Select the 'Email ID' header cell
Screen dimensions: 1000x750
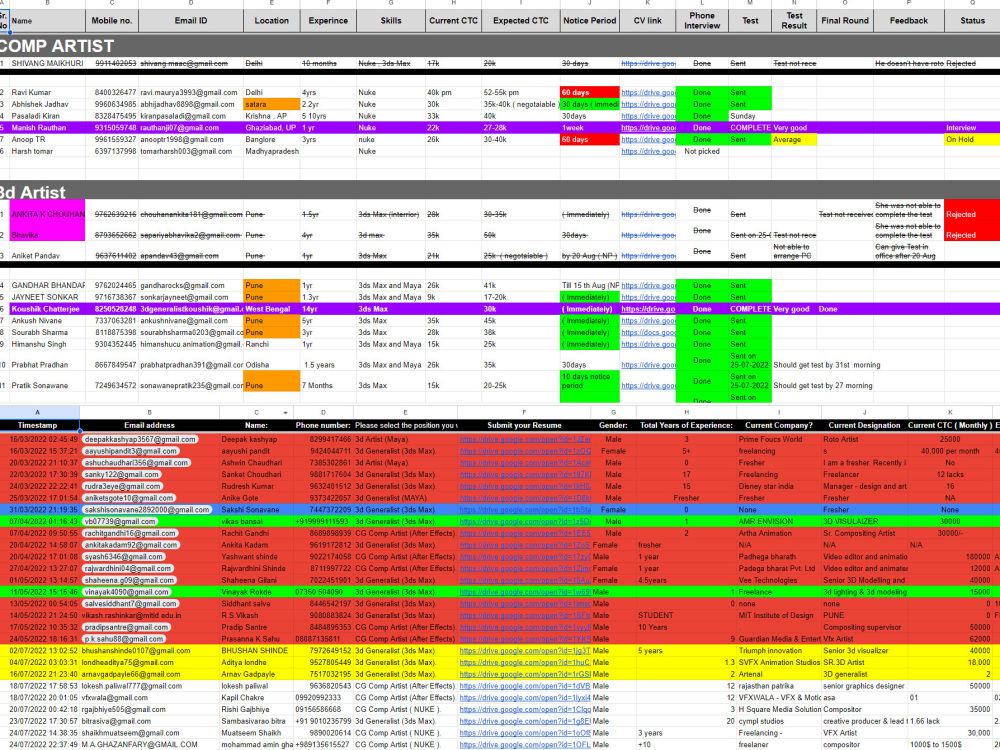pos(191,20)
